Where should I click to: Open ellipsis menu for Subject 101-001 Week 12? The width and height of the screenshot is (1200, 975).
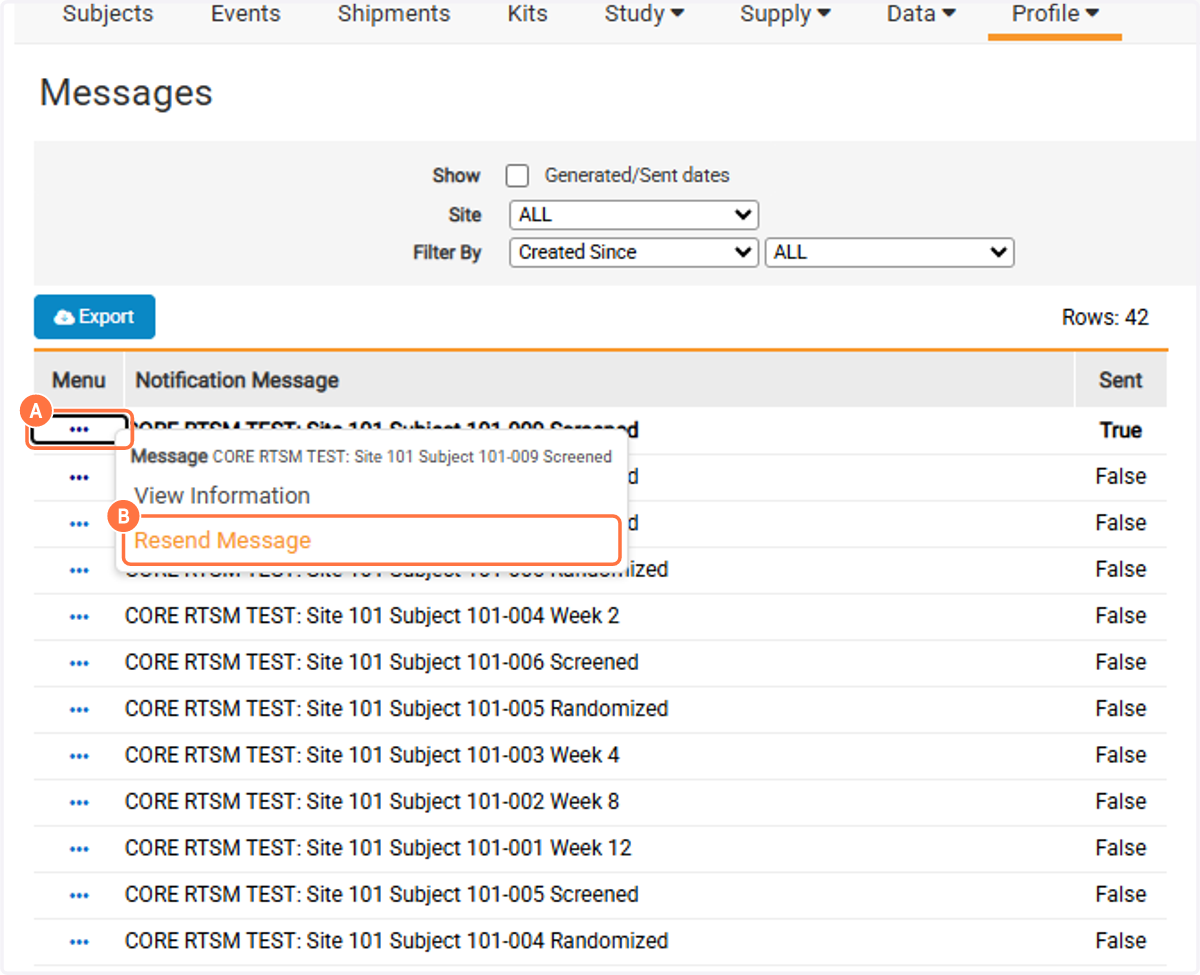(x=79, y=849)
